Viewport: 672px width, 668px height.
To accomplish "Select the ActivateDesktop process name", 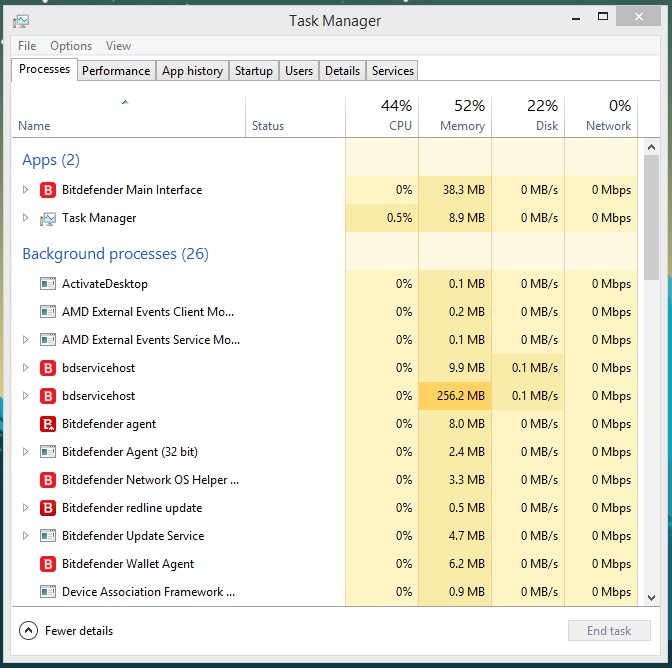I will (x=105, y=284).
